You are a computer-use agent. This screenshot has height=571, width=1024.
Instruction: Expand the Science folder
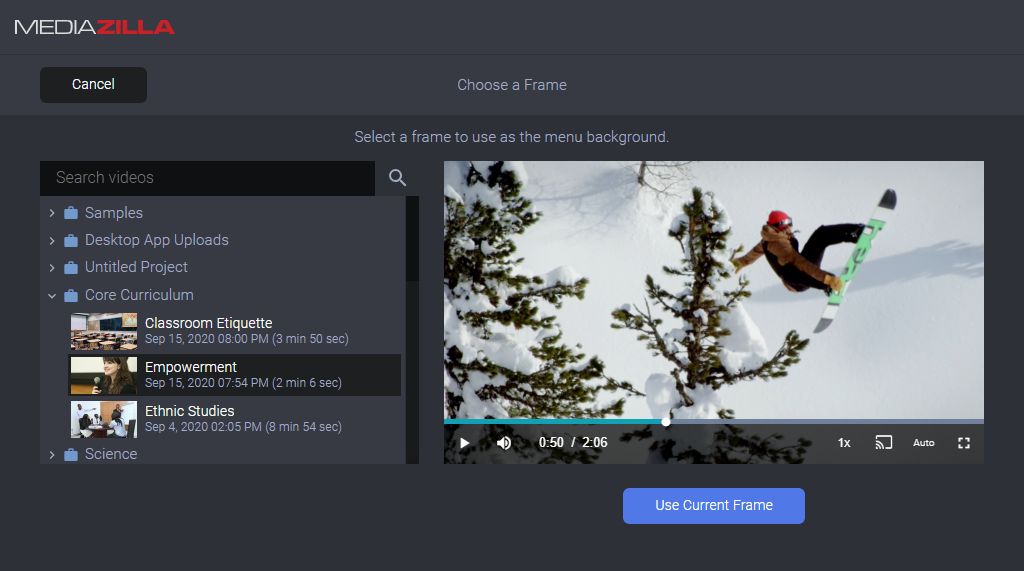[52, 455]
